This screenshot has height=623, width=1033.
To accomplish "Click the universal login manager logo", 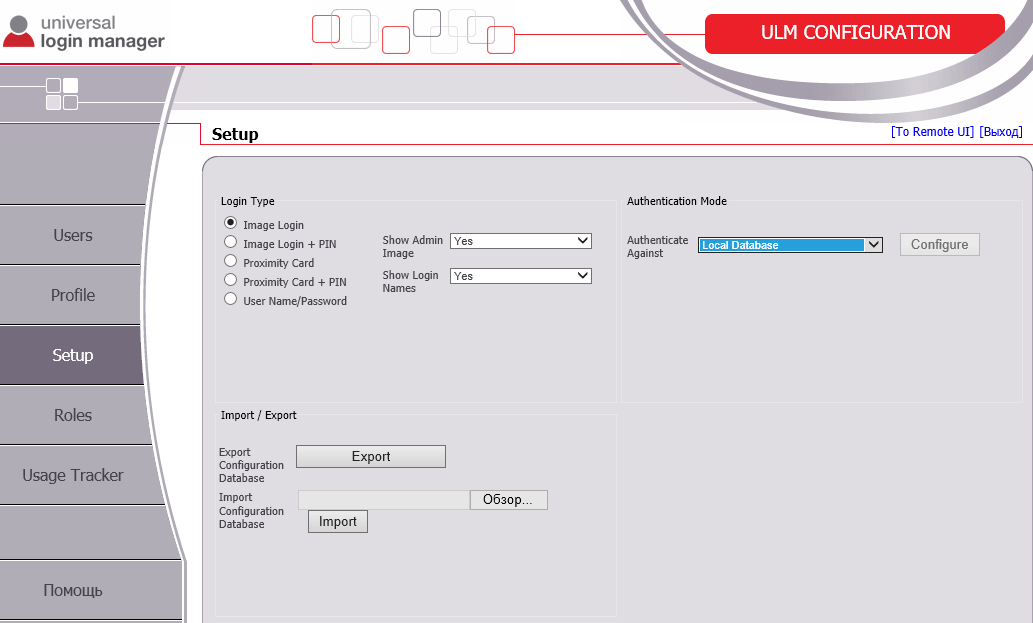I will point(84,32).
